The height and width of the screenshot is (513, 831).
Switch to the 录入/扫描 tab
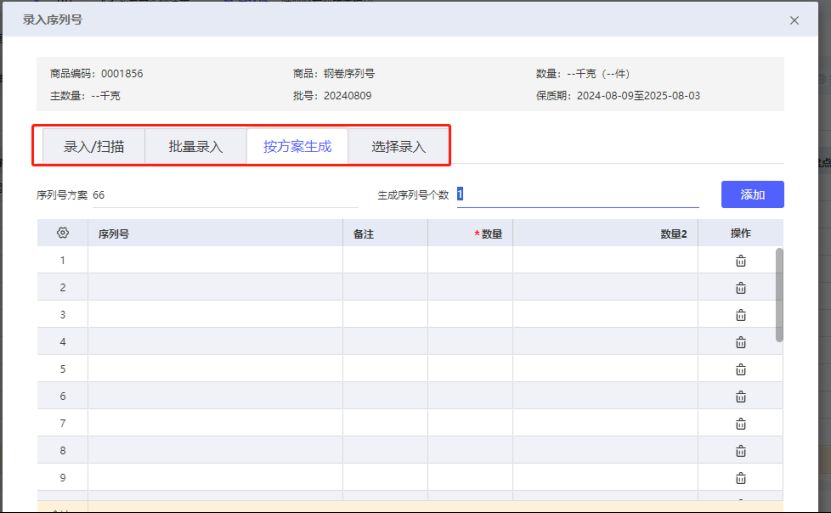click(x=94, y=146)
